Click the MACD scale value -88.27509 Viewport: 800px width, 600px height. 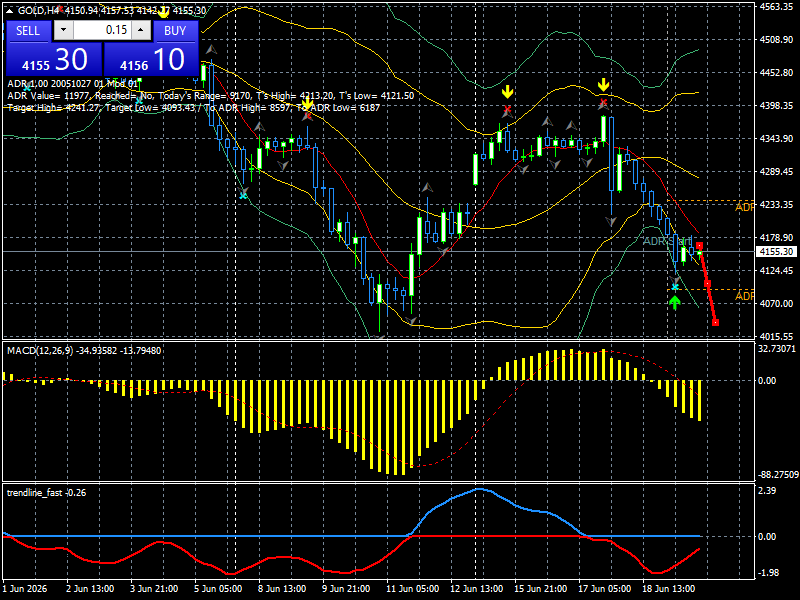tap(778, 474)
